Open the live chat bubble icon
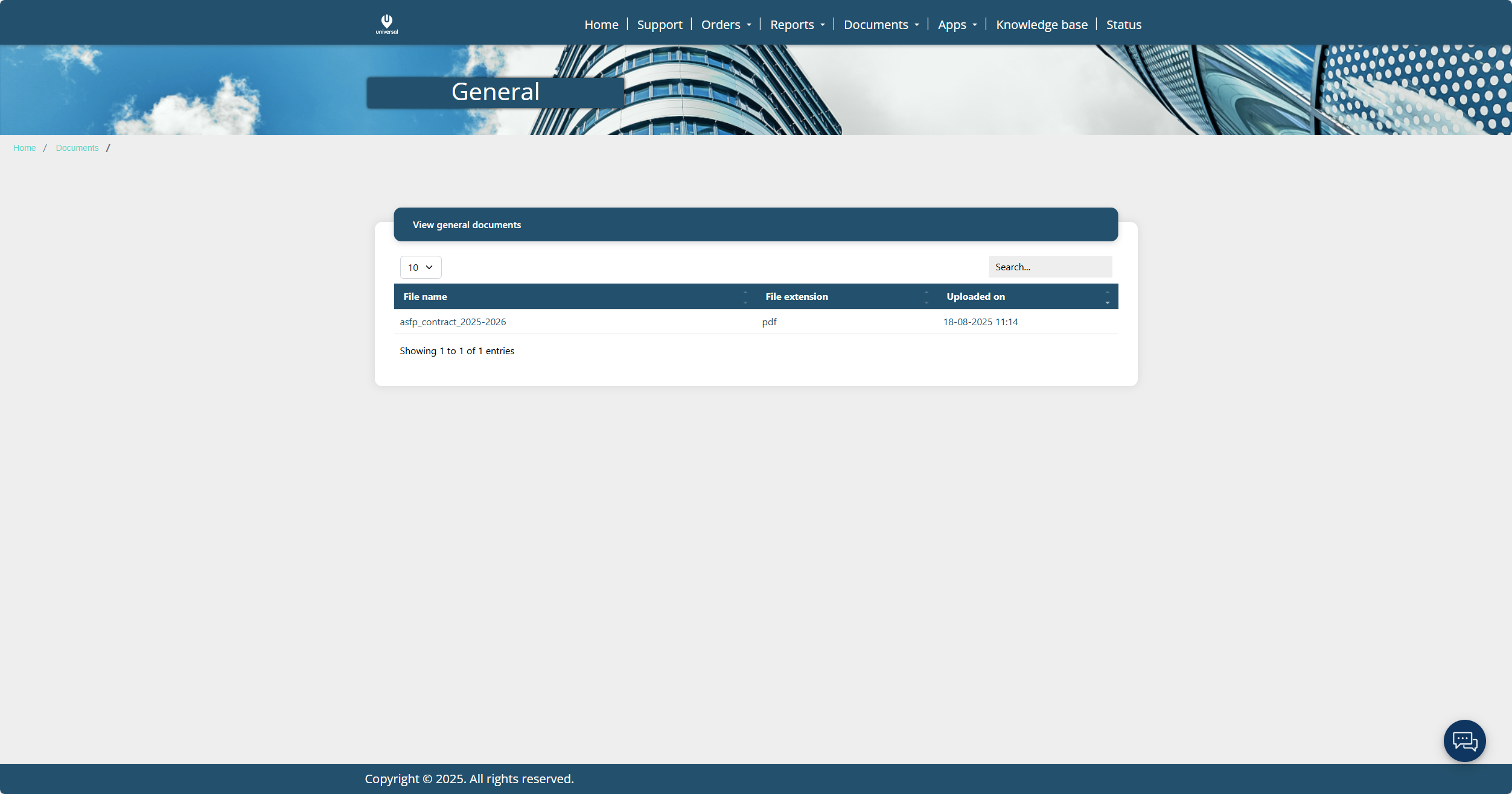Image resolution: width=1512 pixels, height=794 pixels. point(1464,740)
